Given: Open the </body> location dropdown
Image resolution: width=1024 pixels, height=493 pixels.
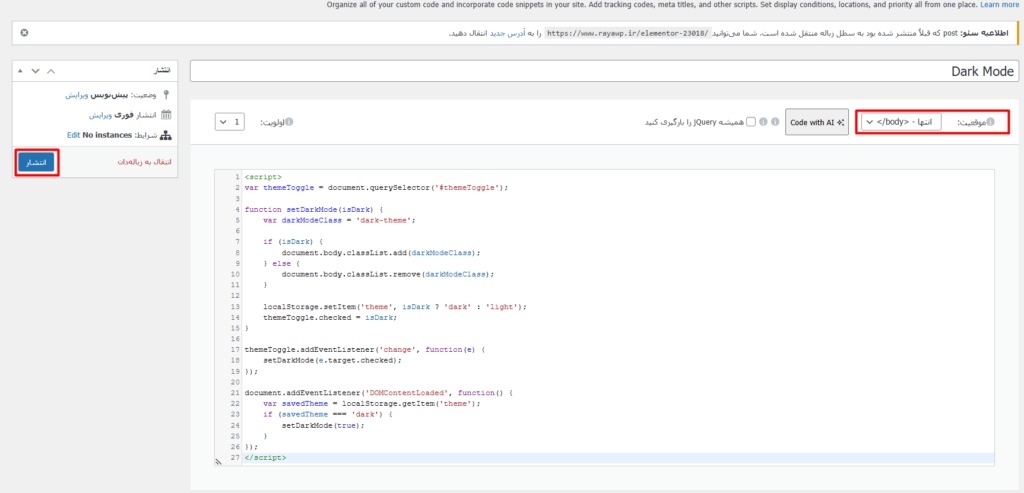Looking at the screenshot, I should point(901,122).
